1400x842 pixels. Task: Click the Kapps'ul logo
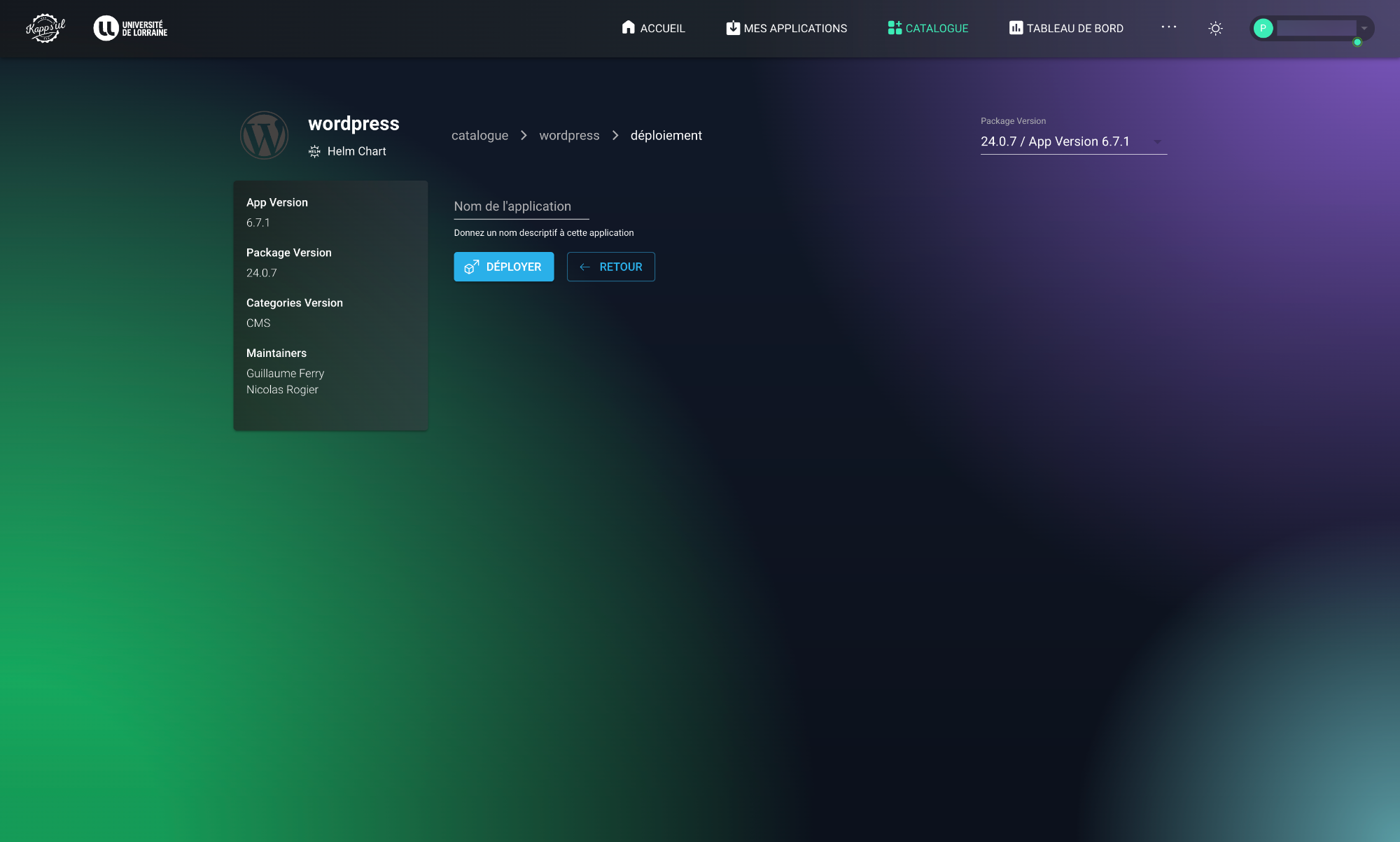(x=45, y=28)
